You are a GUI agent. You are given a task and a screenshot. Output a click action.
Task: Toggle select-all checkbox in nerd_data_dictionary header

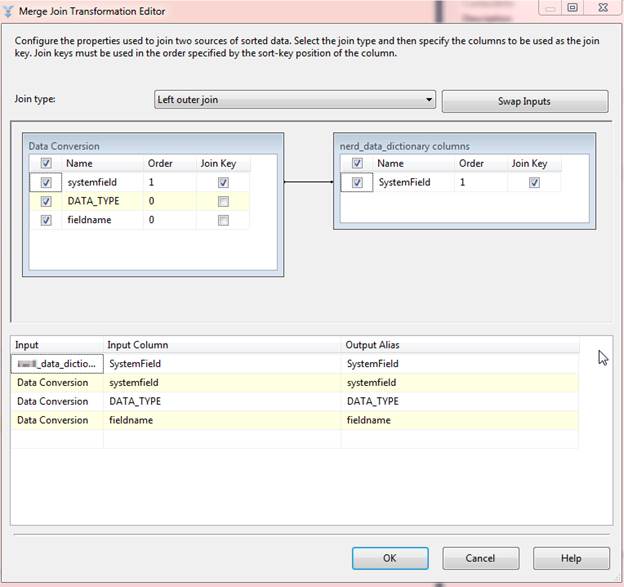tap(358, 164)
